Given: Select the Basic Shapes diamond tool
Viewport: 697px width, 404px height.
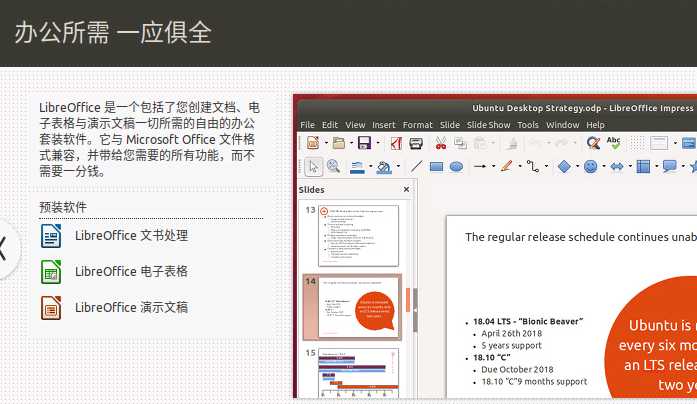Looking at the screenshot, I should coord(564,167).
